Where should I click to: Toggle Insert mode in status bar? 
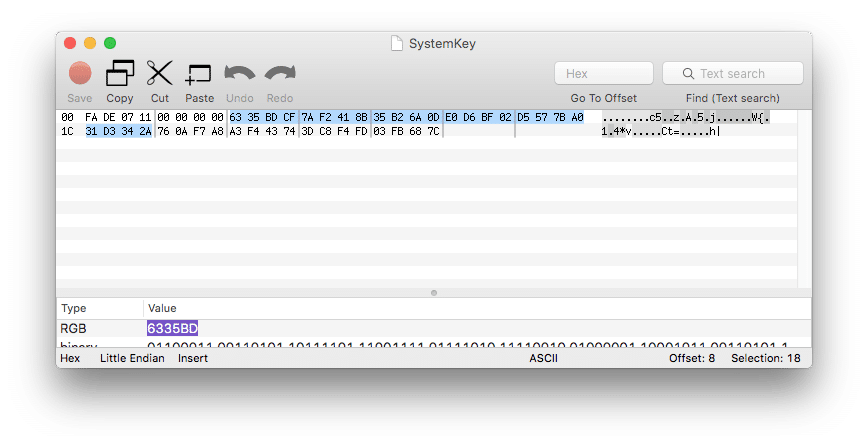pyautogui.click(x=193, y=358)
